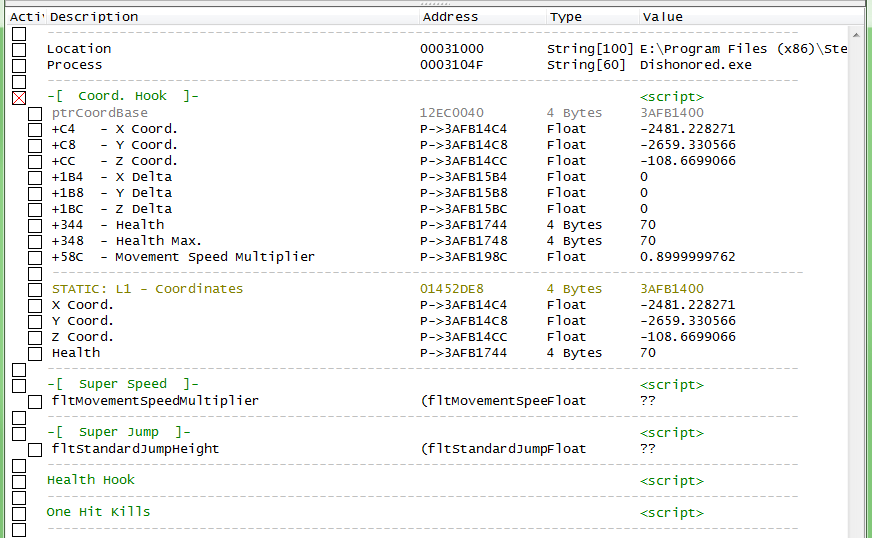Image resolution: width=872 pixels, height=538 pixels.
Task: Click the vertical scrollbar track
Action: click(856, 289)
